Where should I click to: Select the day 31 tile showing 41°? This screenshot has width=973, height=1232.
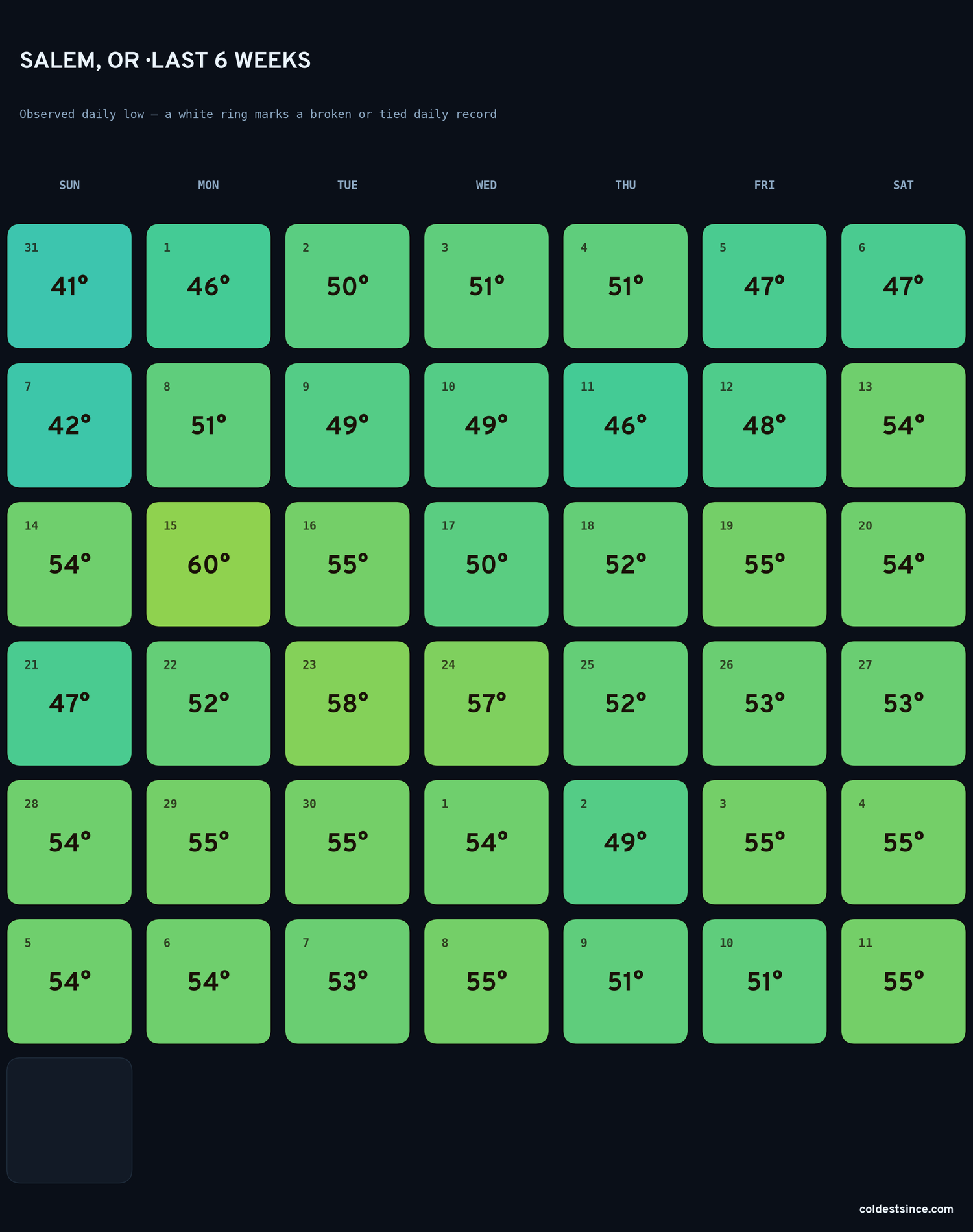coord(69,286)
